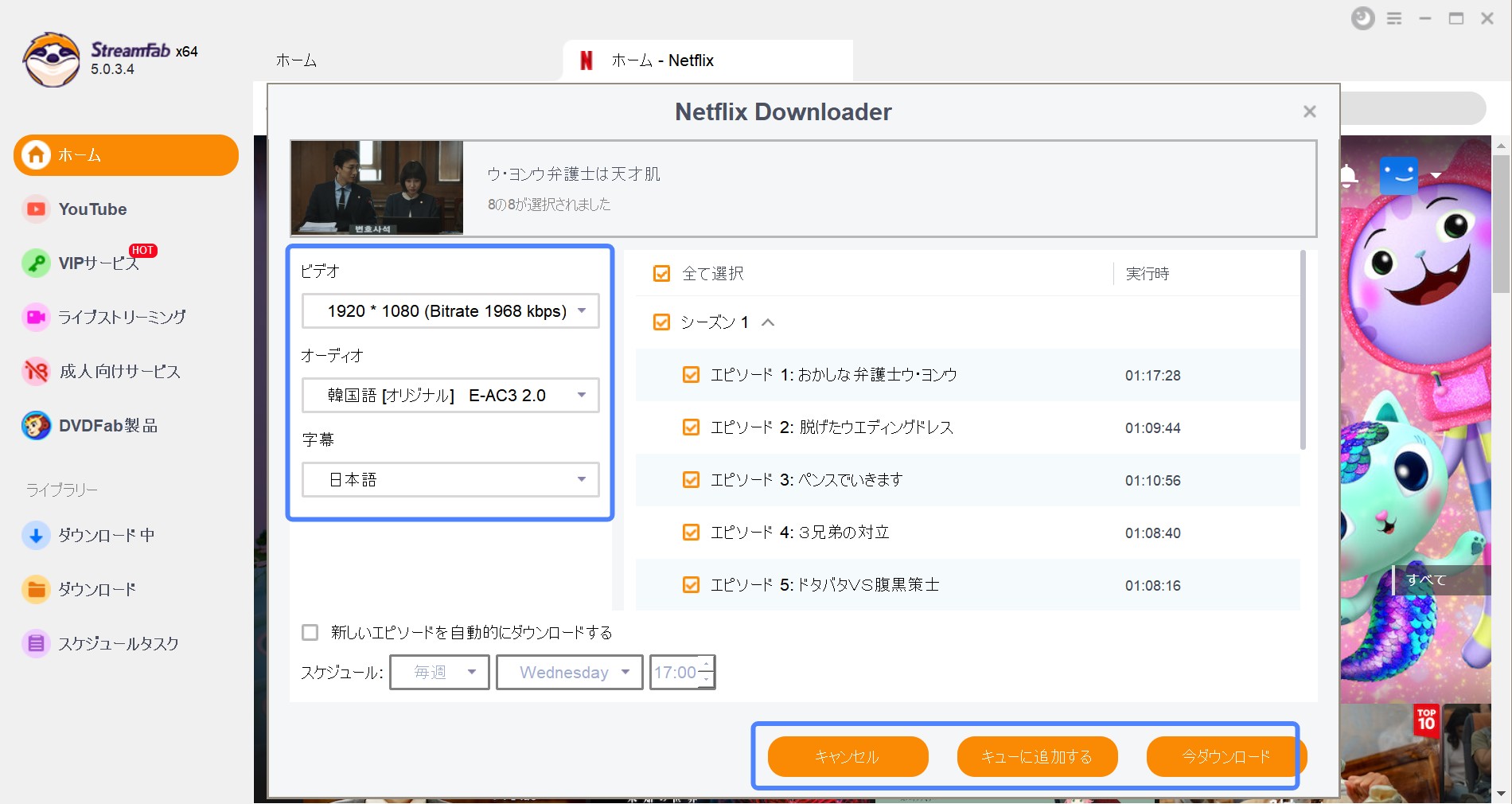
Task: Open live streaming in the sidebar
Action: coord(122,317)
